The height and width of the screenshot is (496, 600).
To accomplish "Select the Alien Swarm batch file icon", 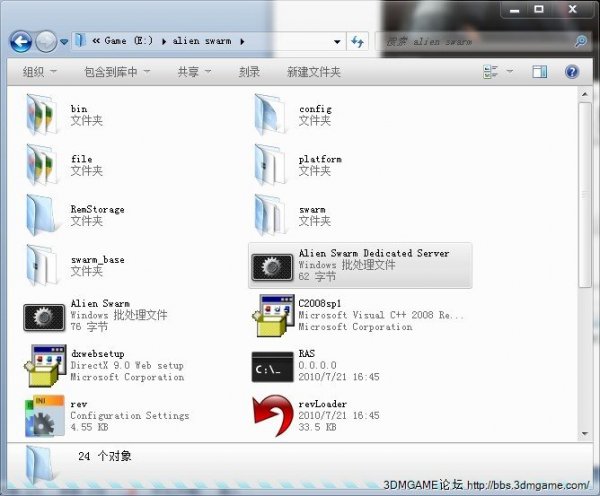I will coord(44,317).
